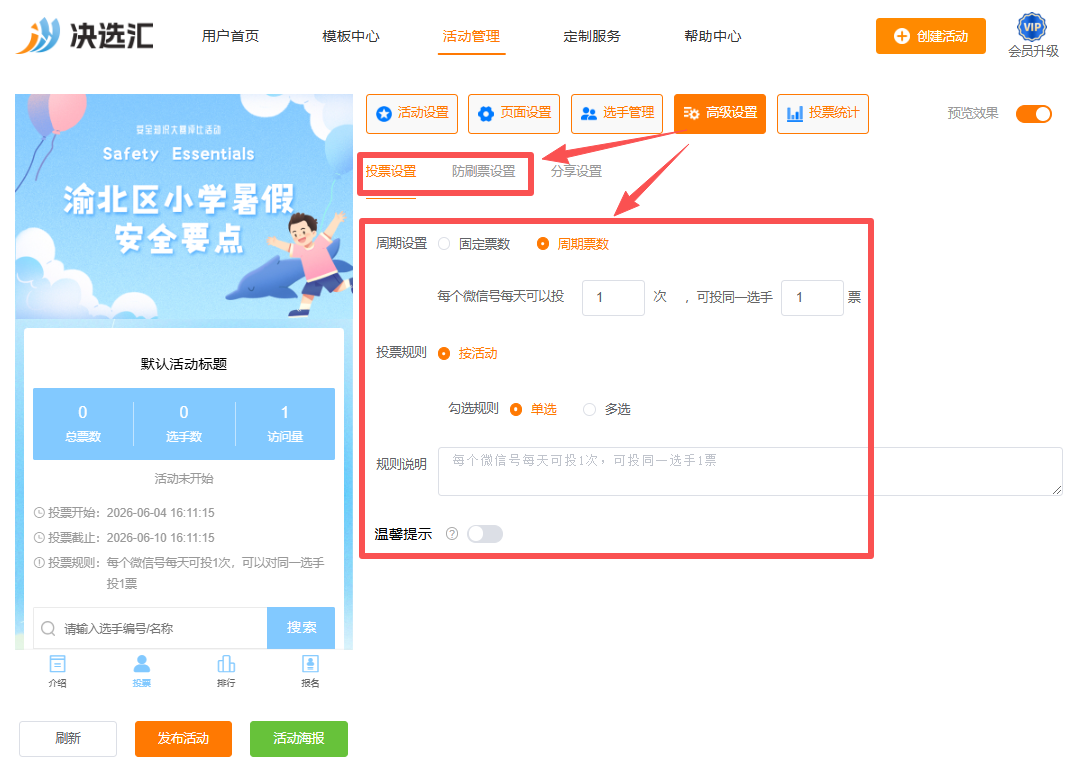Screen dimensions: 1071x778
Task: Open 模板中心 in top navigation
Action: 351,36
